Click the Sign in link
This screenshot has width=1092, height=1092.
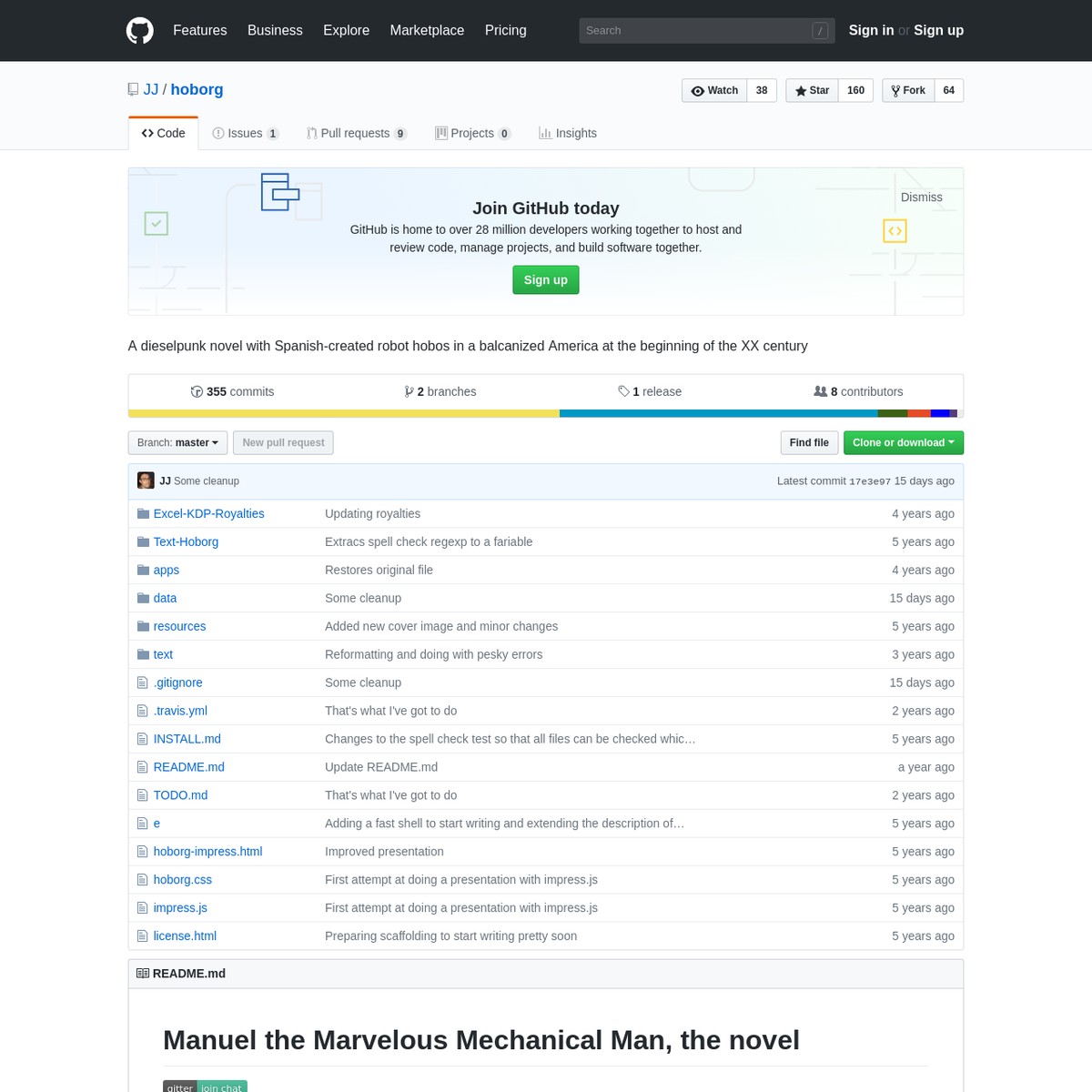(x=871, y=30)
